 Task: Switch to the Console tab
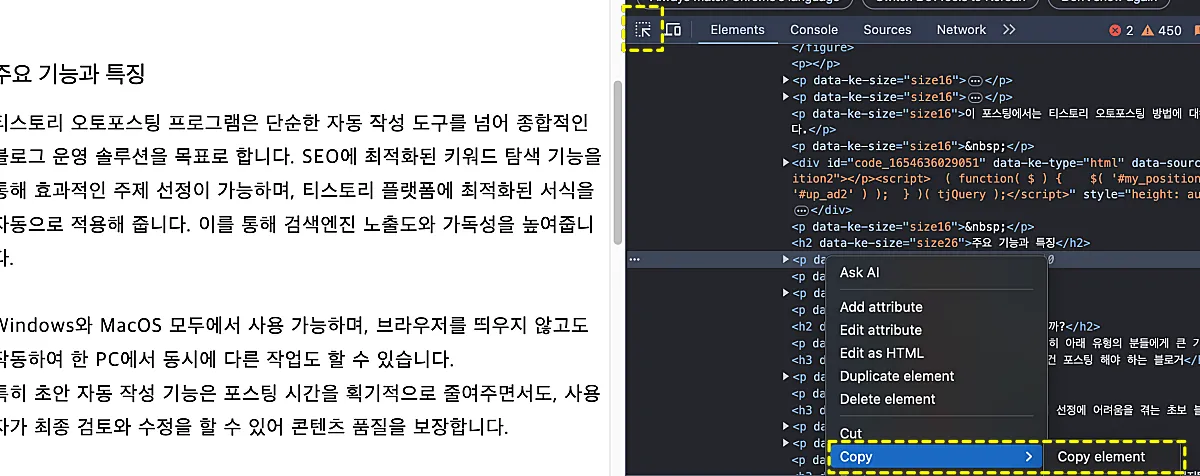[813, 30]
